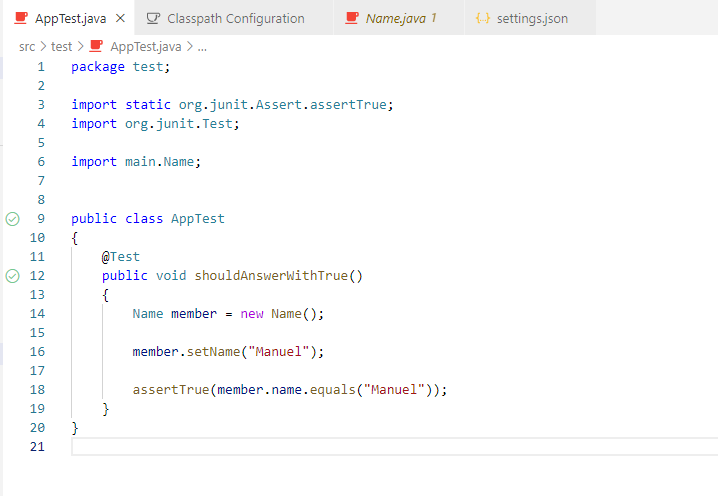
Task: Click the curly braces icon on settings.json tab
Action: pos(483,19)
